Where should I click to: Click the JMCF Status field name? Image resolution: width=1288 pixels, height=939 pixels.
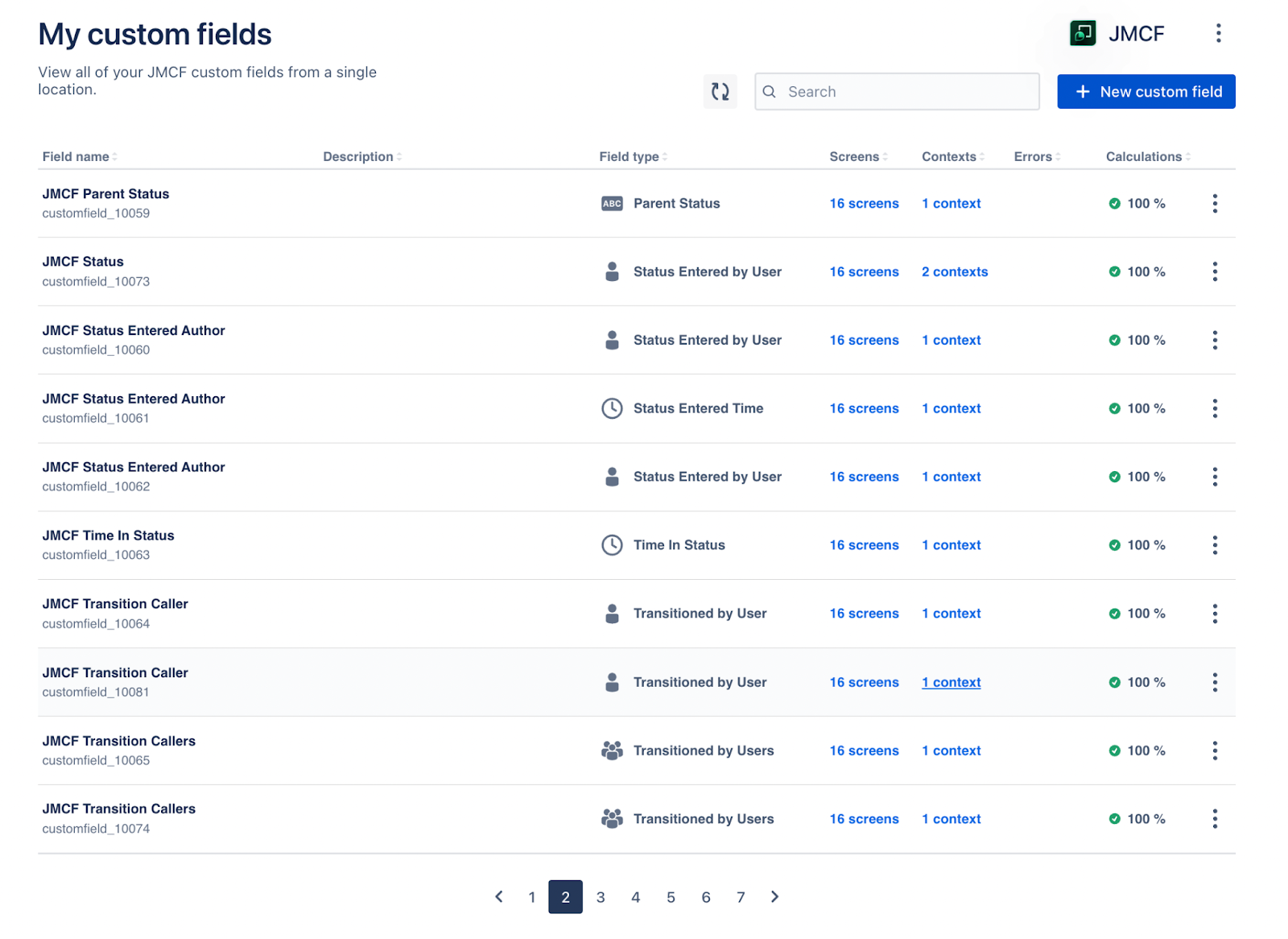pyautogui.click(x=83, y=262)
